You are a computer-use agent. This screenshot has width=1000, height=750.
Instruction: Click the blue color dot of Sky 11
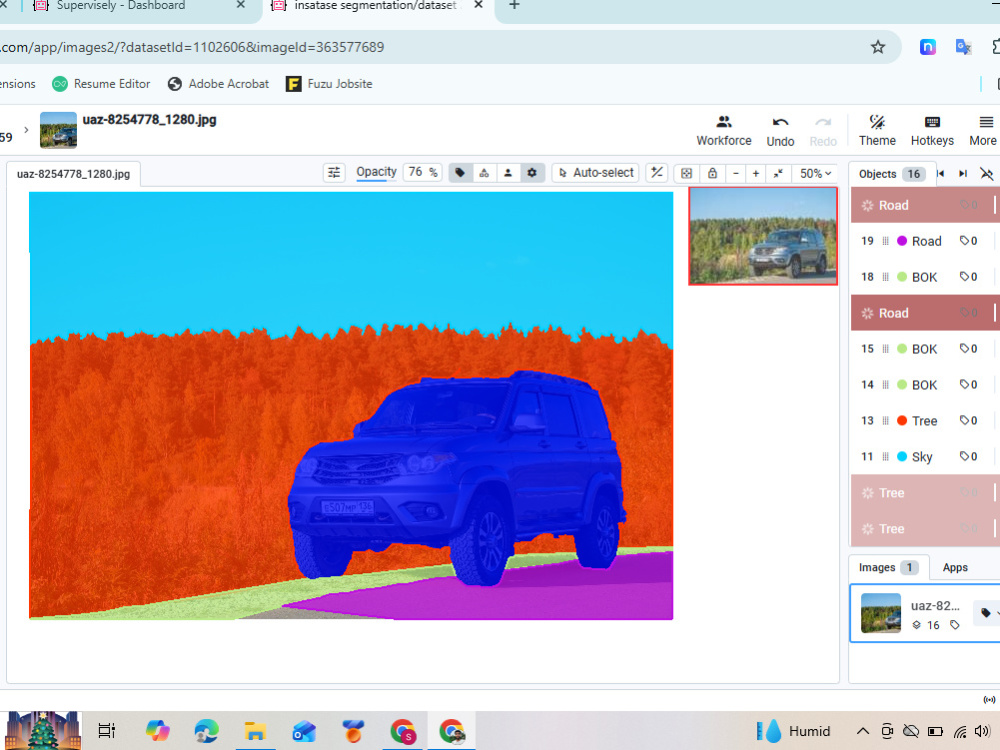[902, 457]
